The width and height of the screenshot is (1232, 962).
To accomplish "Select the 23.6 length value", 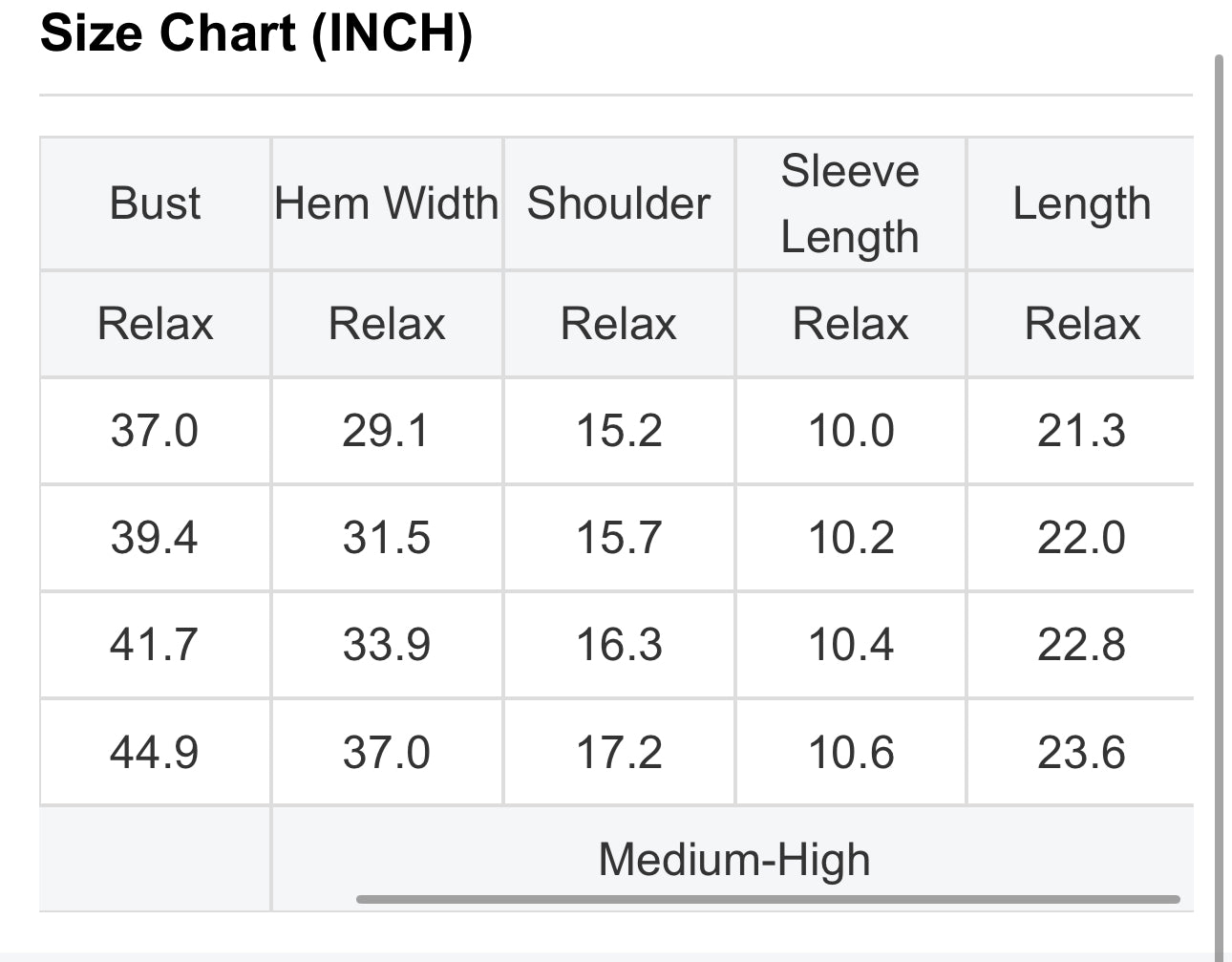I will click(x=1081, y=752).
